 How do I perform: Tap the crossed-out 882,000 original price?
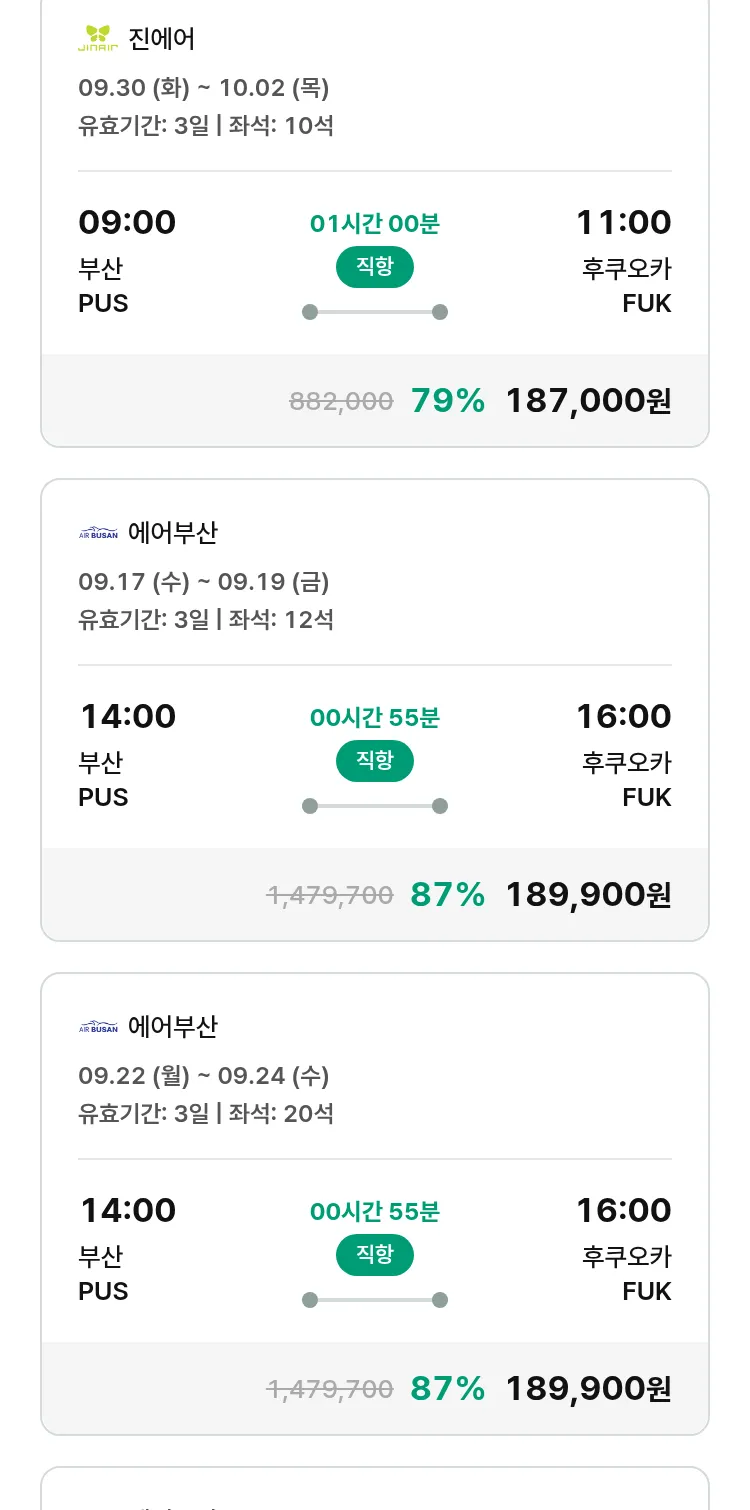341,401
